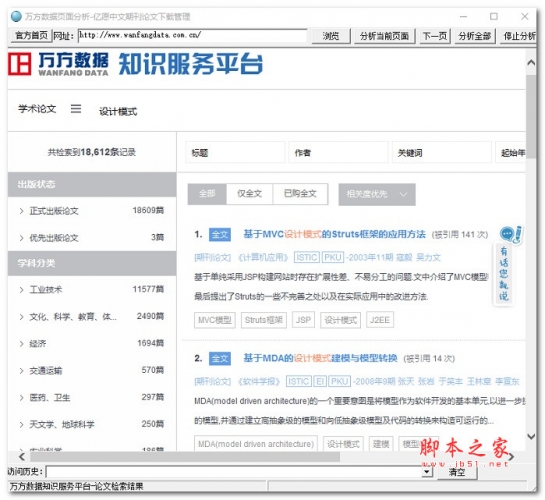Click the horizontal scrollbar thumb
This screenshot has height=500, width=545.
click(184, 457)
